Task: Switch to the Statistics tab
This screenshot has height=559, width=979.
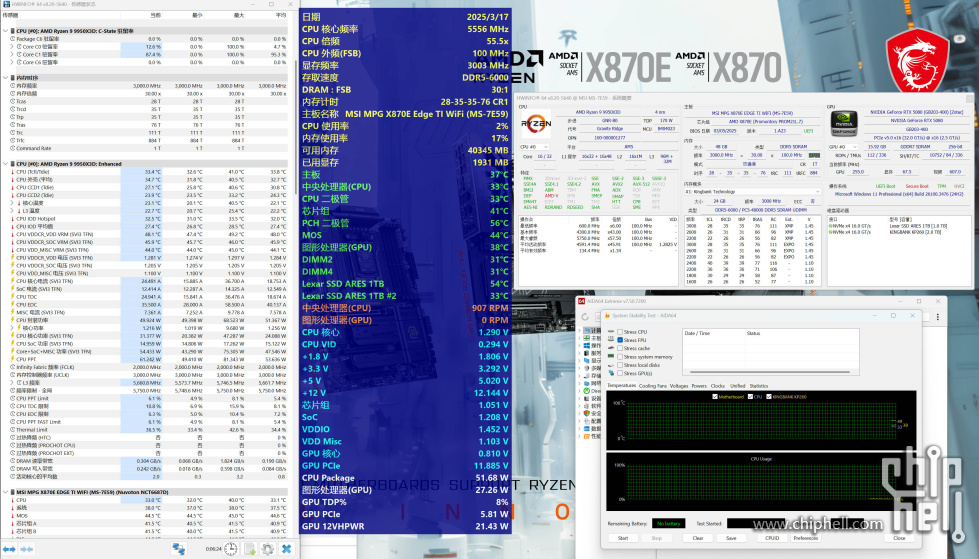Action: (759, 386)
